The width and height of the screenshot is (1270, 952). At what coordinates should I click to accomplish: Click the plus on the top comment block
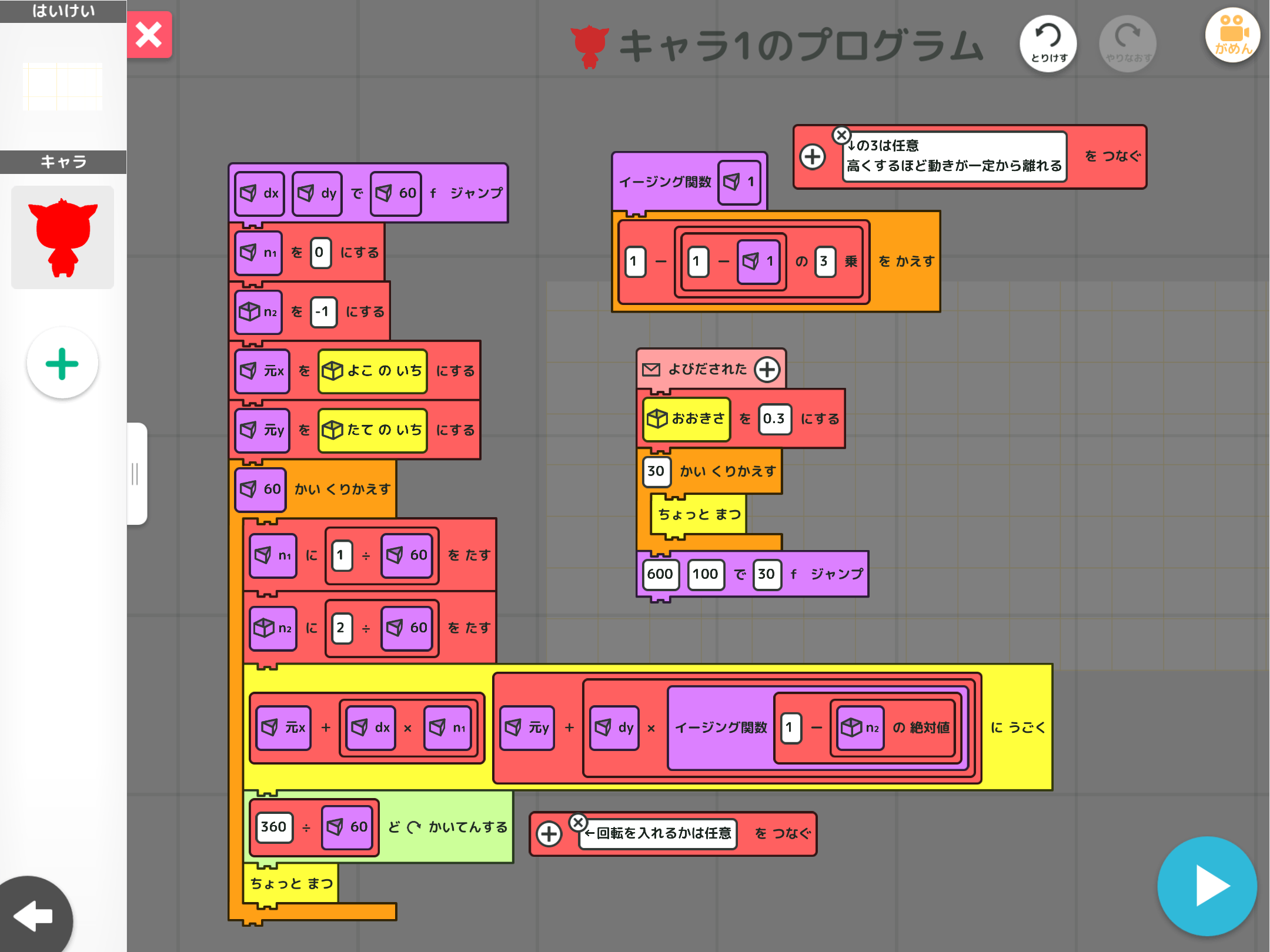tap(813, 157)
